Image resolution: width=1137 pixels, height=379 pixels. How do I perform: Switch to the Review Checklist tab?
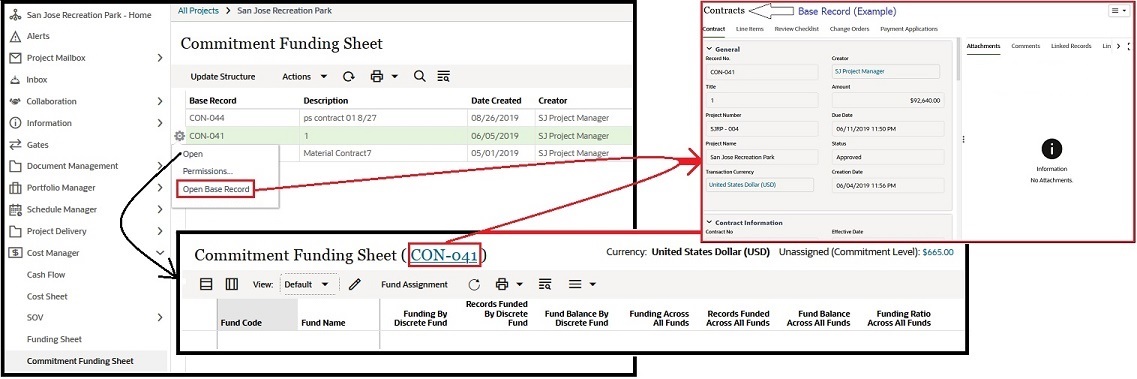click(x=796, y=29)
